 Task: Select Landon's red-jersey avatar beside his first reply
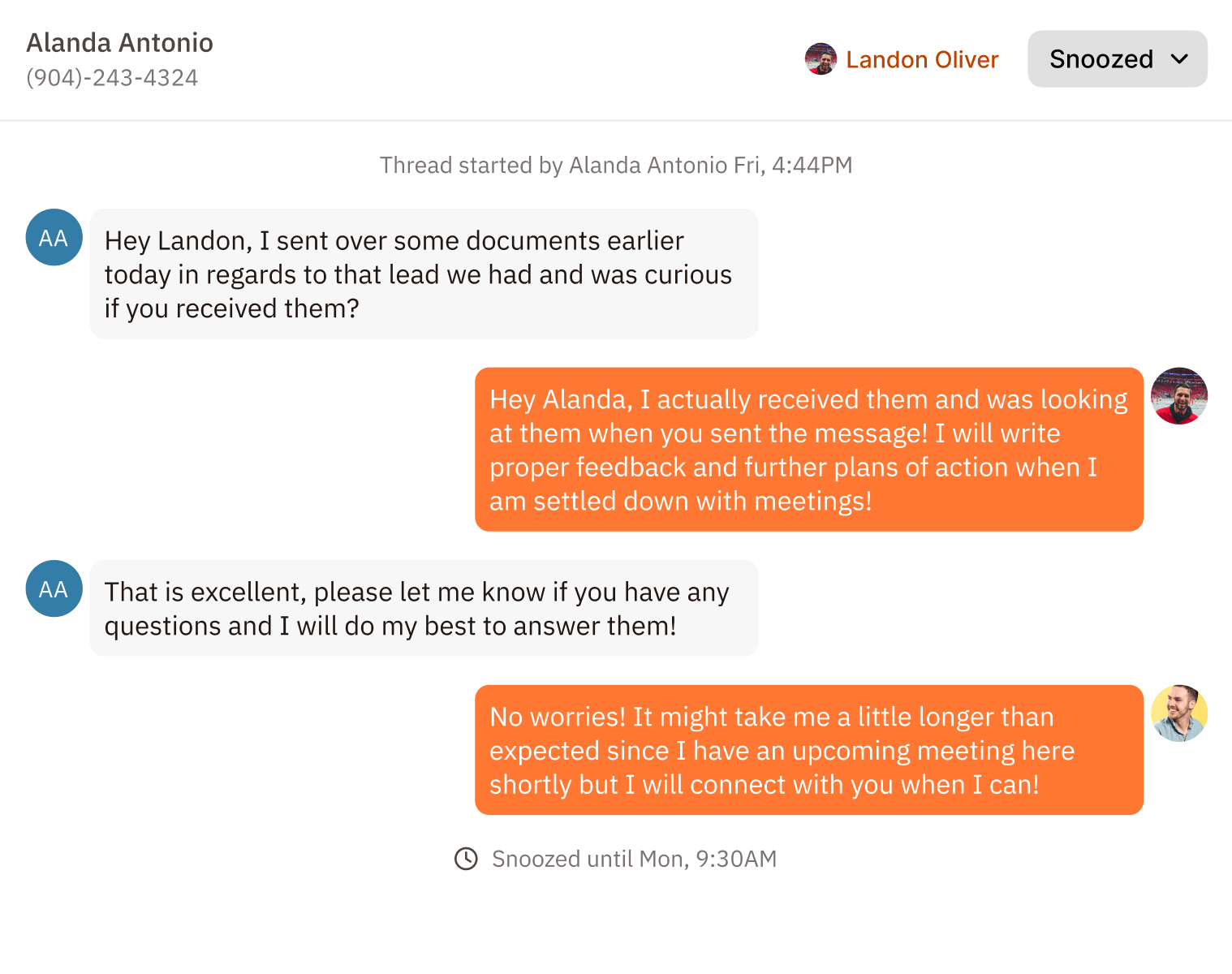click(1179, 396)
